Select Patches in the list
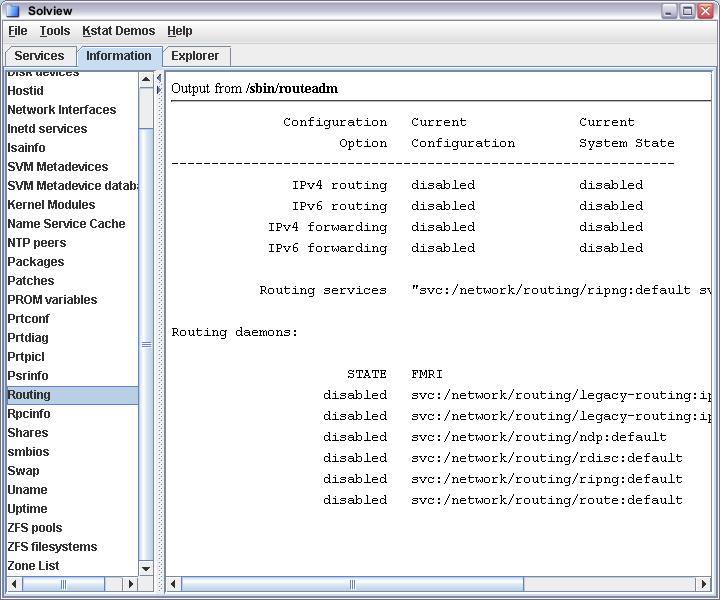The width and height of the screenshot is (720, 600). coord(73,281)
